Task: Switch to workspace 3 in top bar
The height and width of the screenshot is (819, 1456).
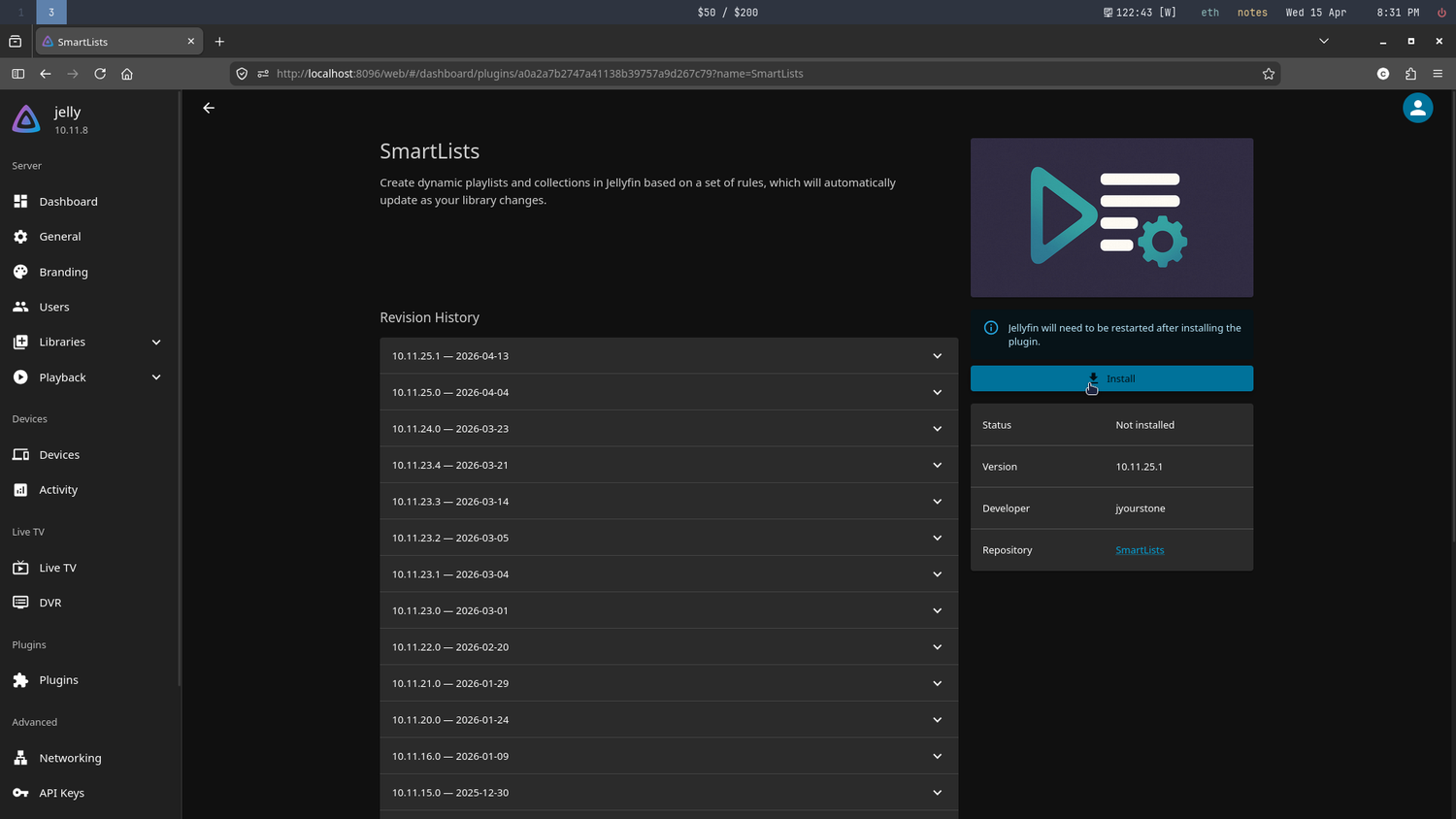Action: click(x=51, y=12)
